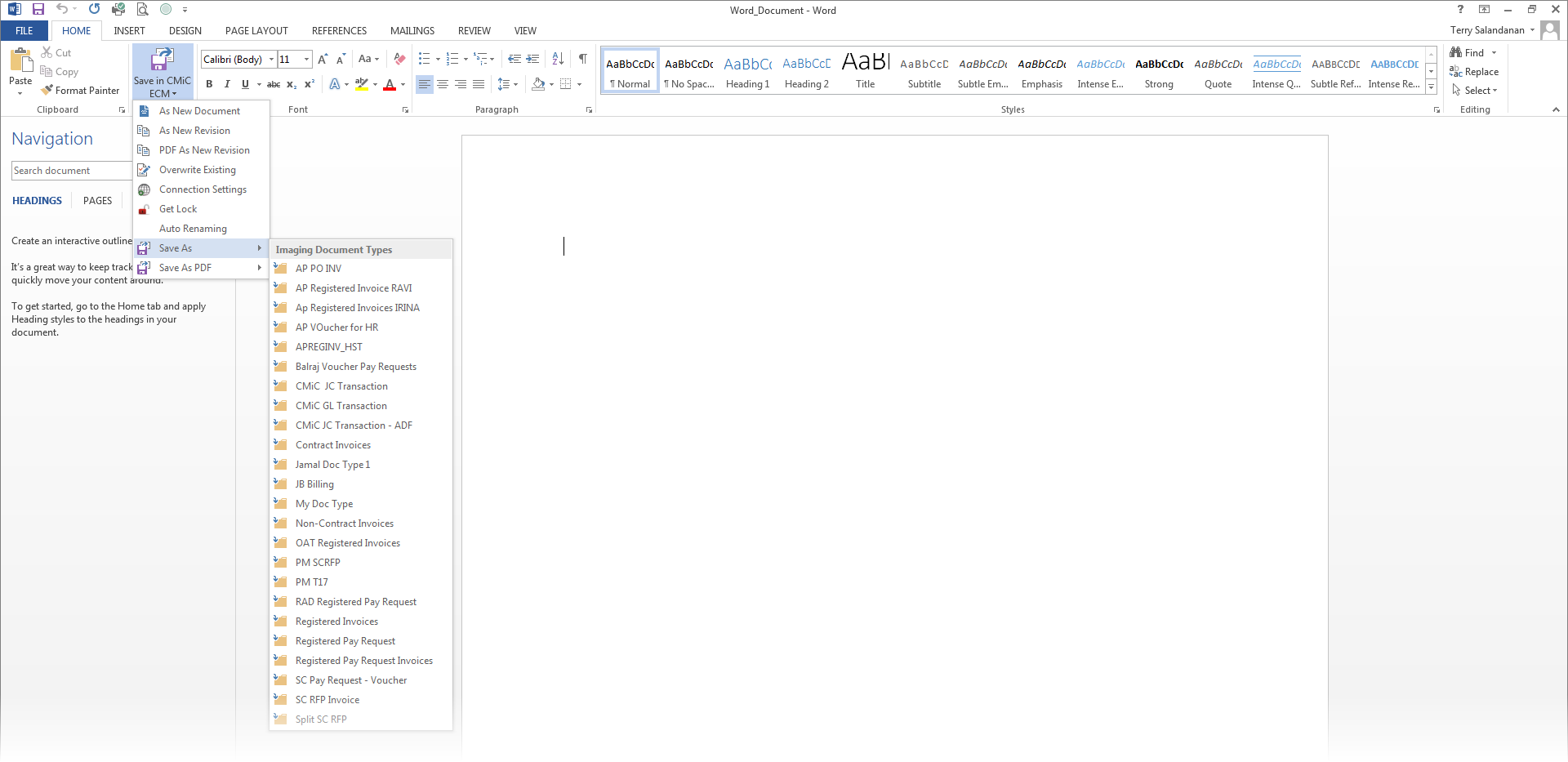Screen dimensions: 1568x762
Task: Select AP PO INV document type
Action: (x=318, y=268)
